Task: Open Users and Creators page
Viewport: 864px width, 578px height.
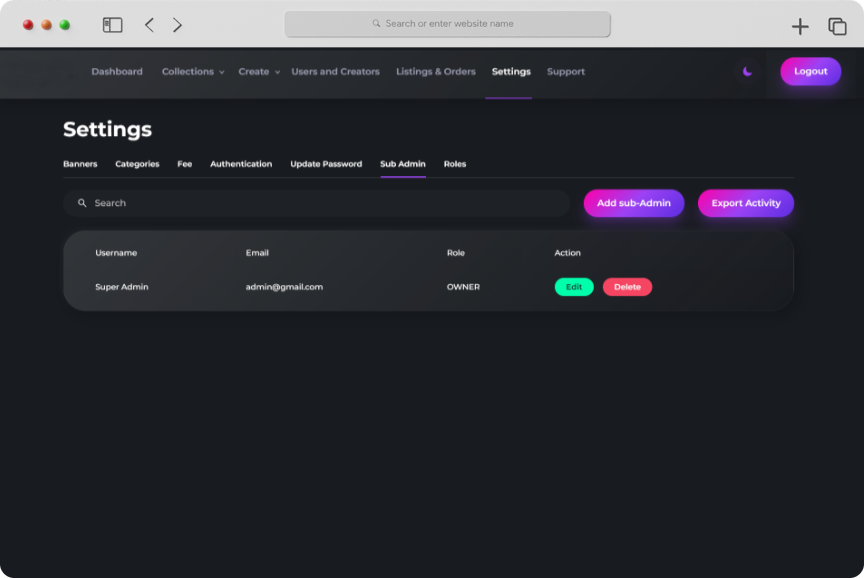Action: point(335,72)
